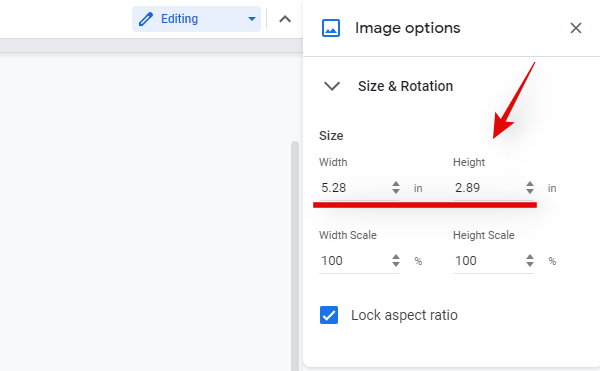This screenshot has width=600, height=371.
Task: Decrease Height with the down stepper arrow
Action: [530, 192]
